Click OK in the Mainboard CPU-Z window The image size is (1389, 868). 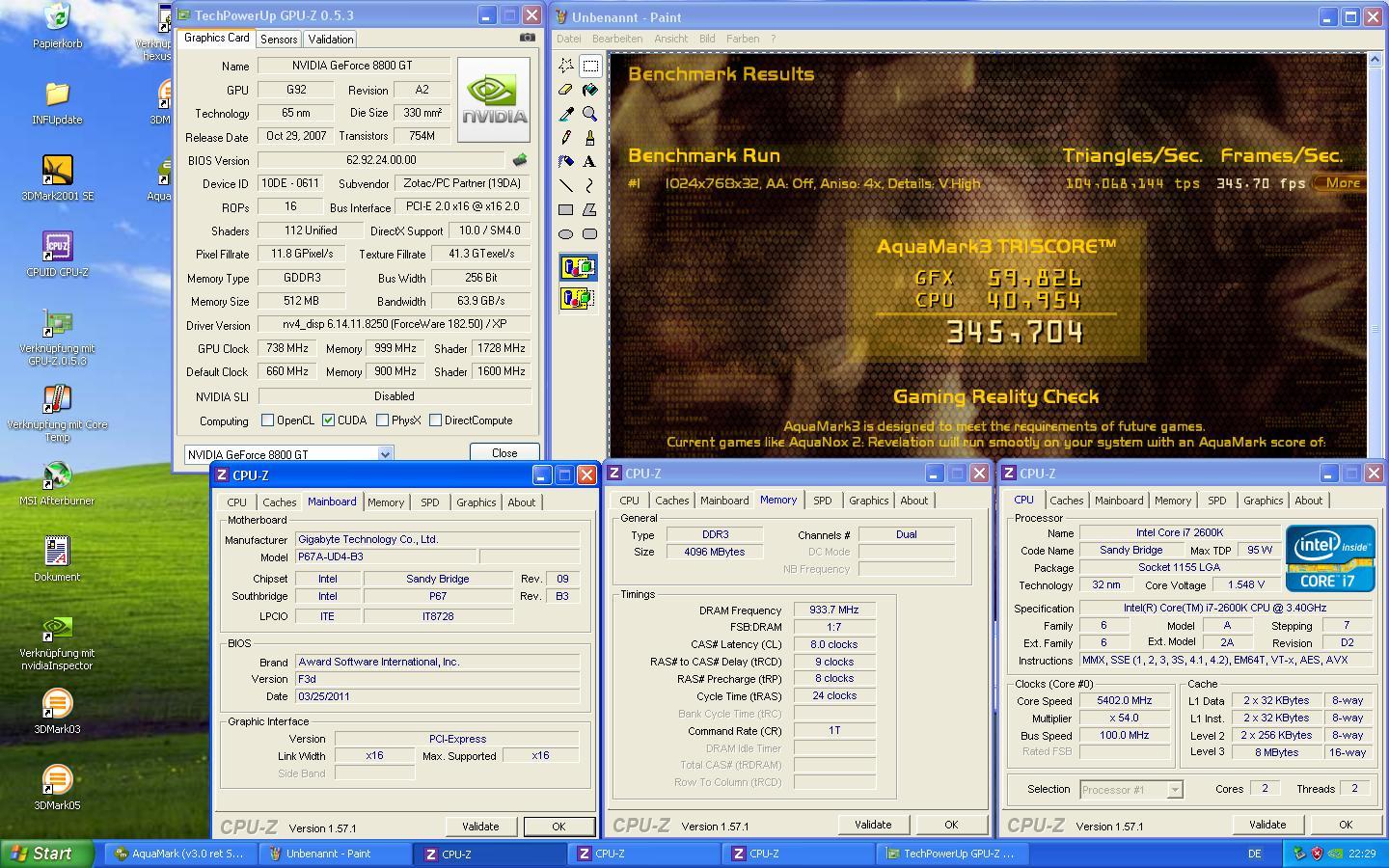click(558, 827)
